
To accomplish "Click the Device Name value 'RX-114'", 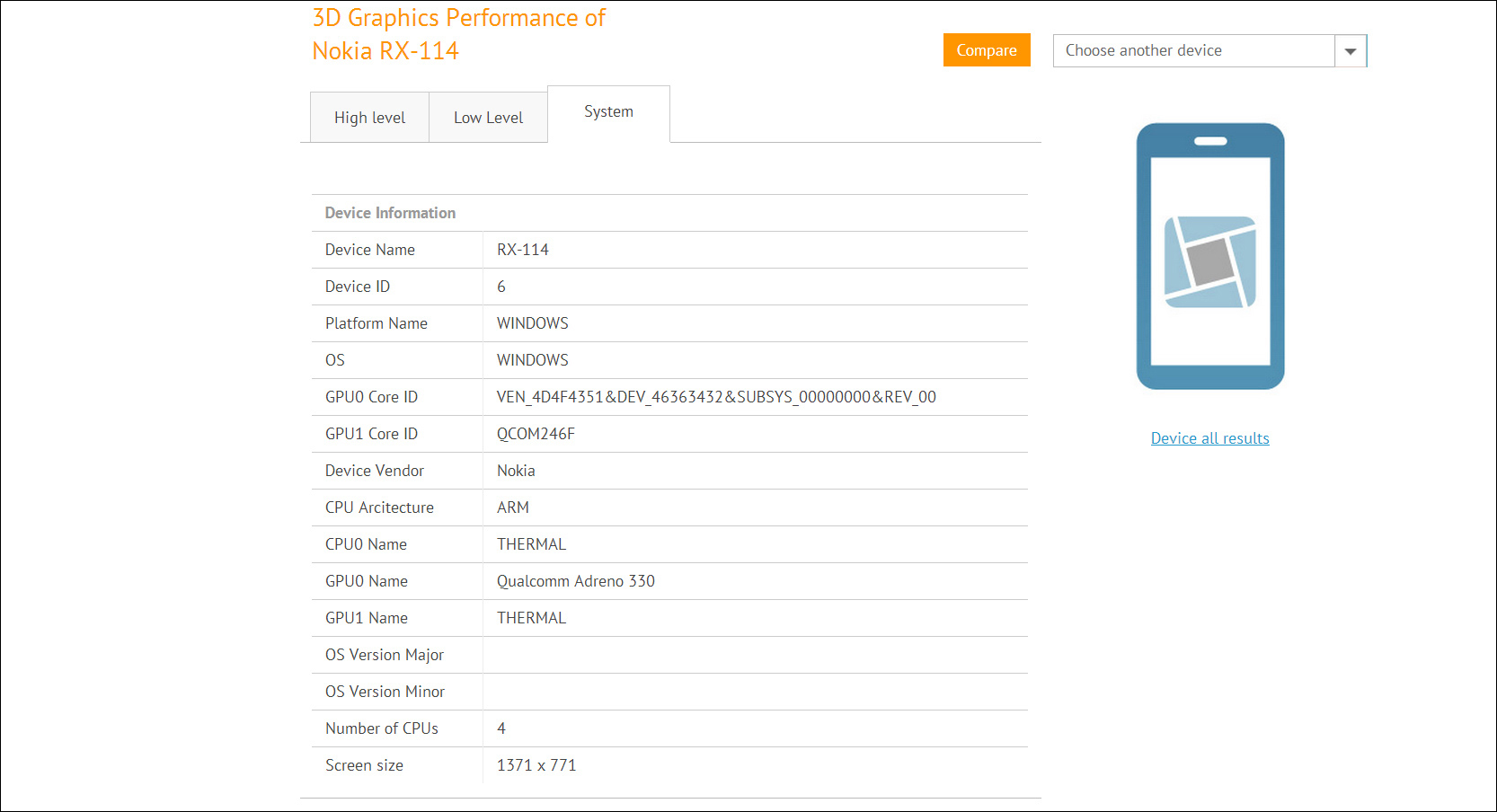I will (x=523, y=250).
